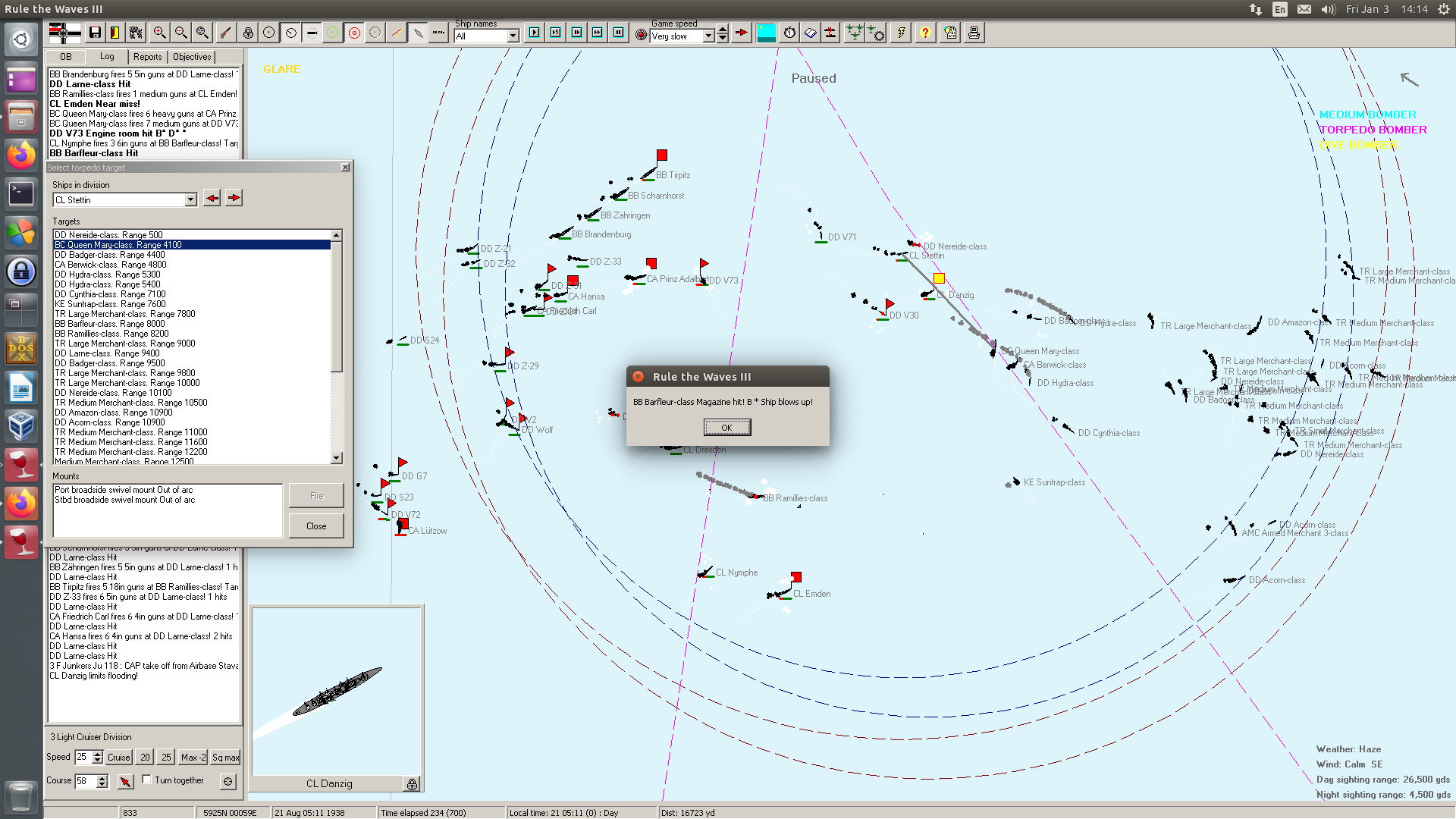Save game with floppy disk icon
Viewport: 1456px width, 819px height.
tap(95, 33)
